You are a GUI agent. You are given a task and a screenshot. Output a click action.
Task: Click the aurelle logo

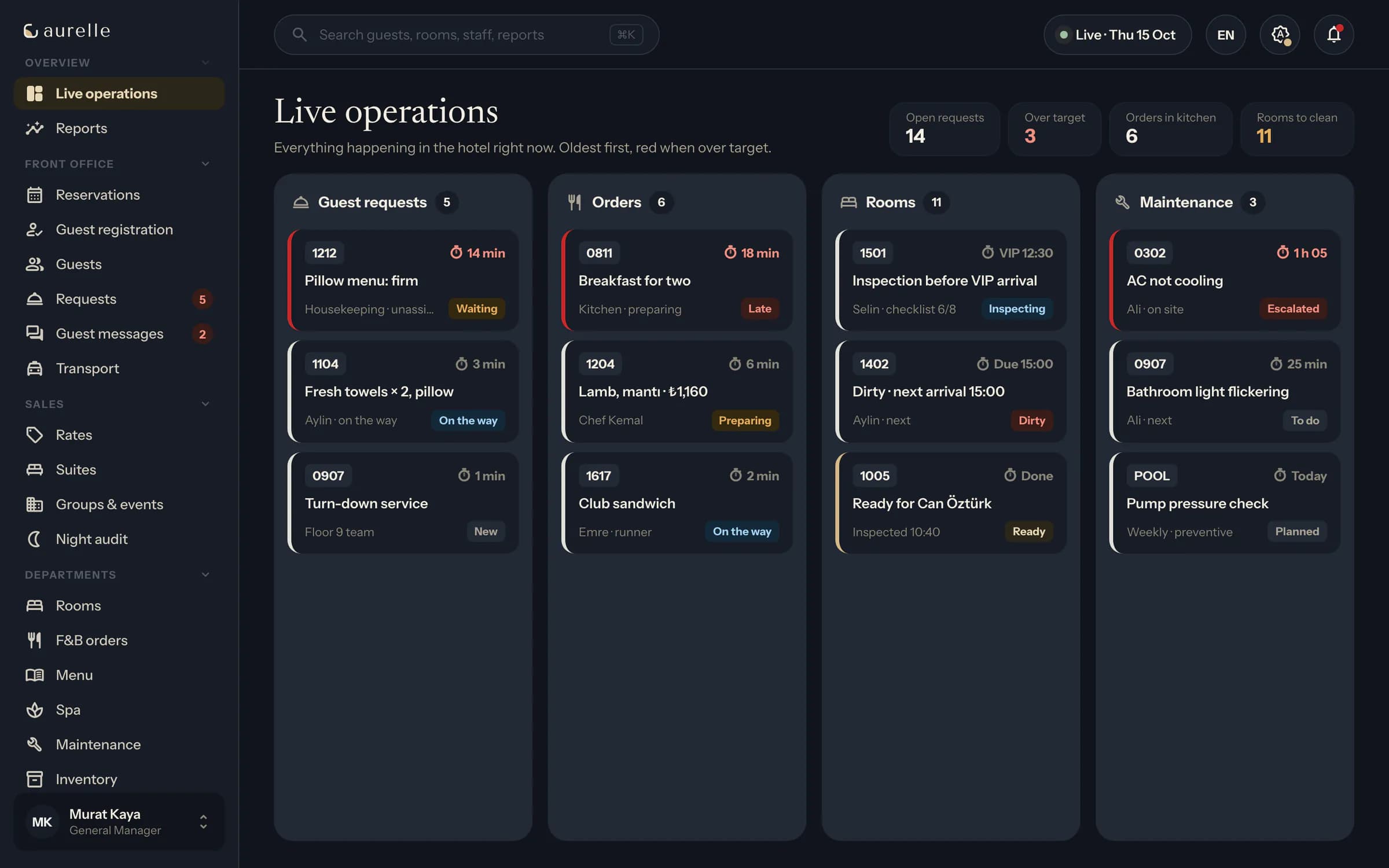point(67,31)
